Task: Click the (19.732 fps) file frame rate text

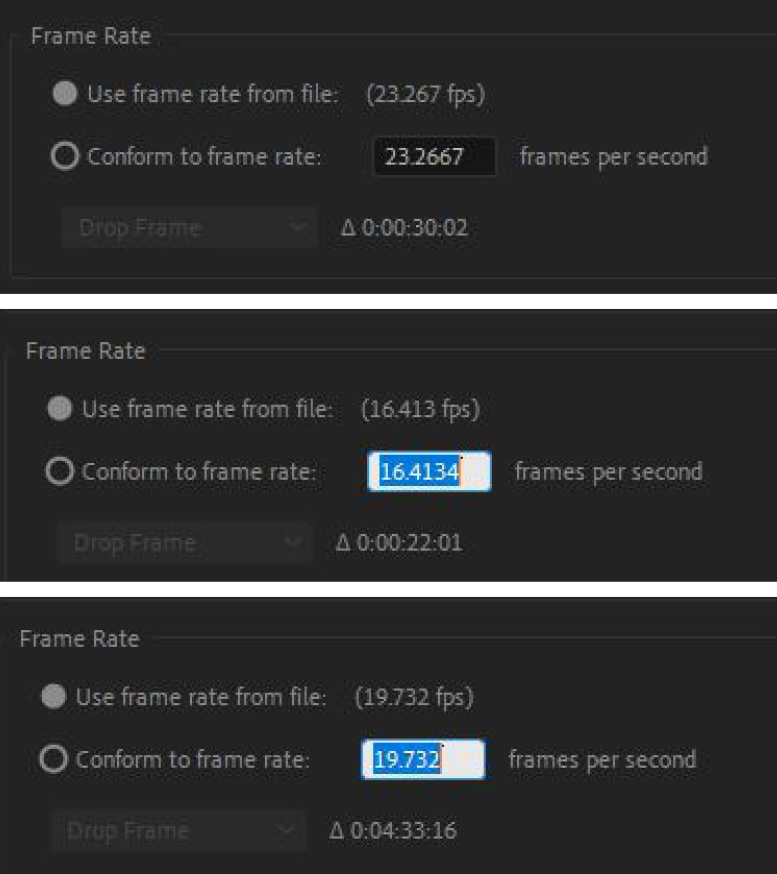Action: [413, 697]
